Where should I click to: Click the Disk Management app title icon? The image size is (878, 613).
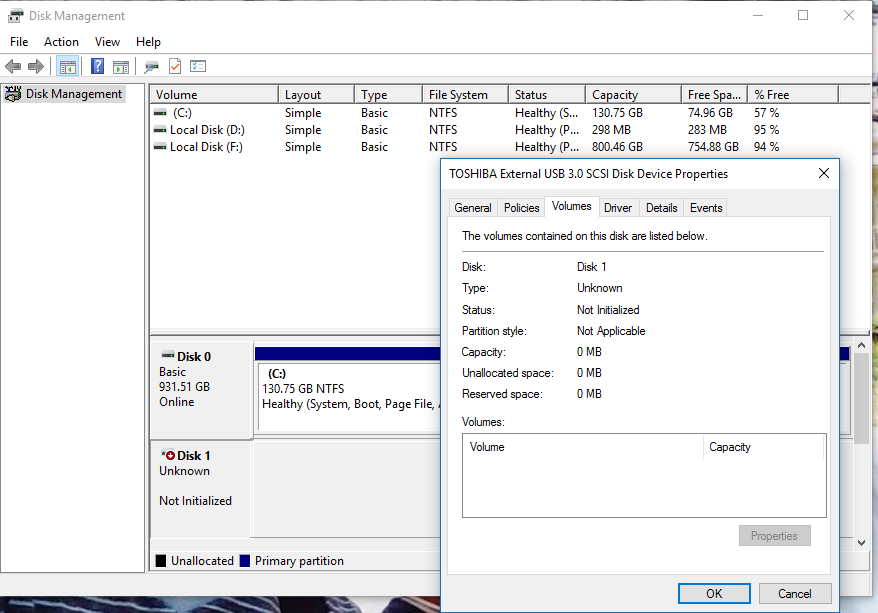(x=15, y=16)
